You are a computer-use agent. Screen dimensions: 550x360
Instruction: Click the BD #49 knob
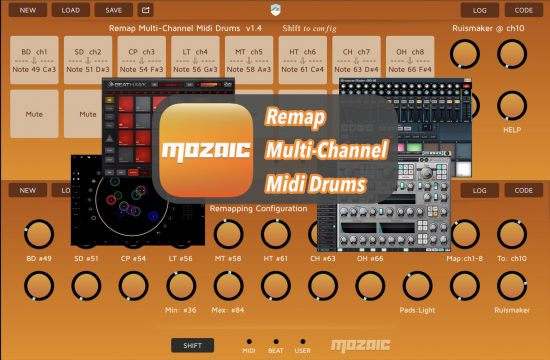(39, 234)
